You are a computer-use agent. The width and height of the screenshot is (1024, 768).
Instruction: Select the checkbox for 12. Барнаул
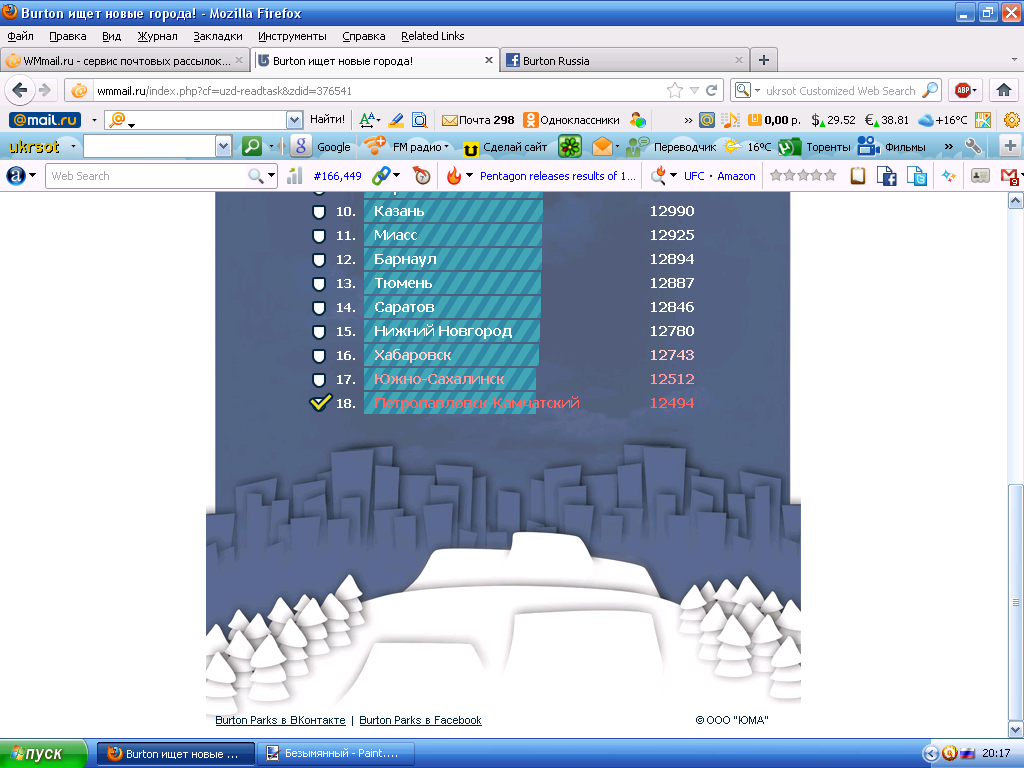click(x=319, y=260)
